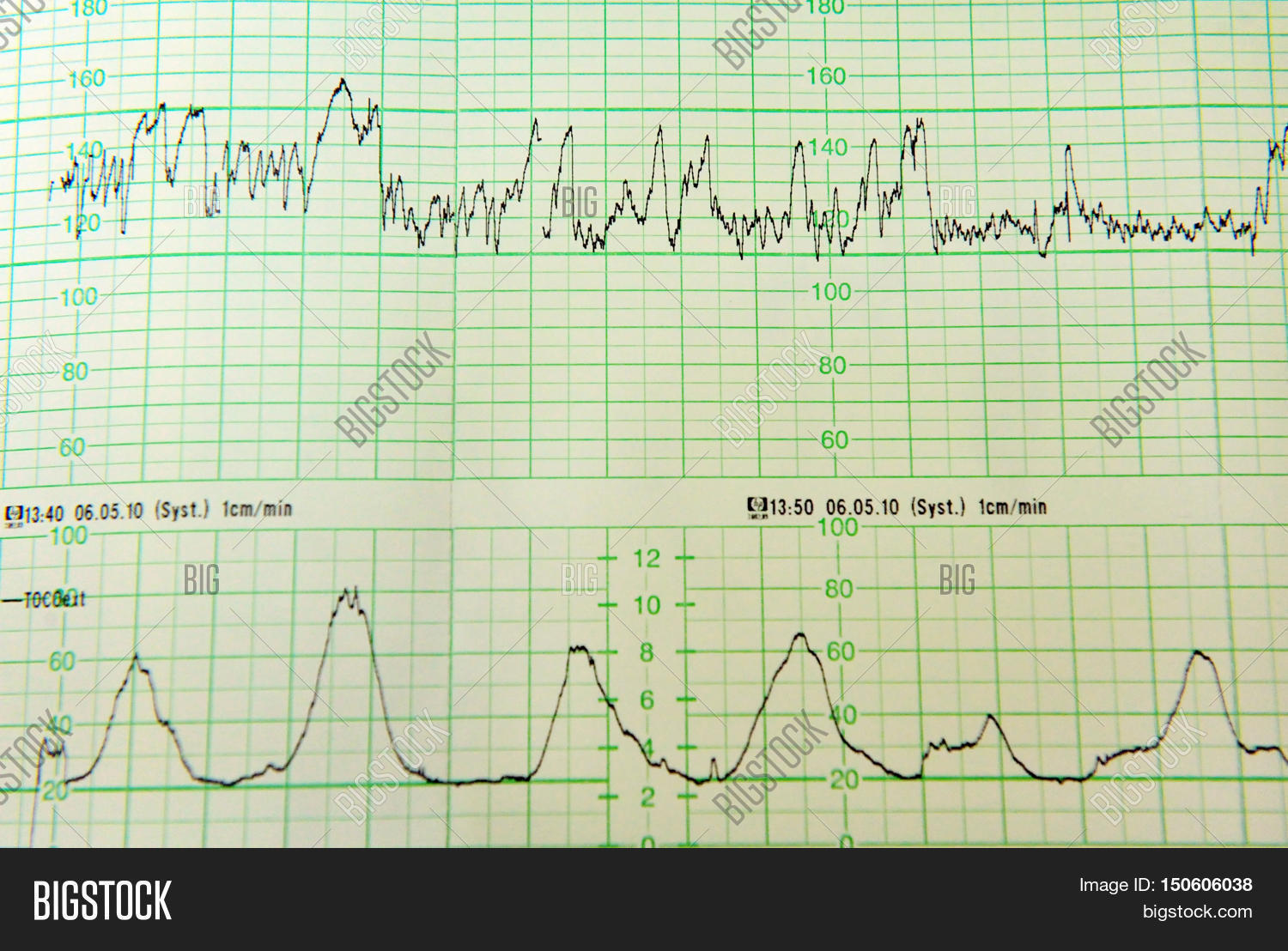
Task: Click the 1cm/min speed after 13:40 stamp
Action: click(258, 509)
